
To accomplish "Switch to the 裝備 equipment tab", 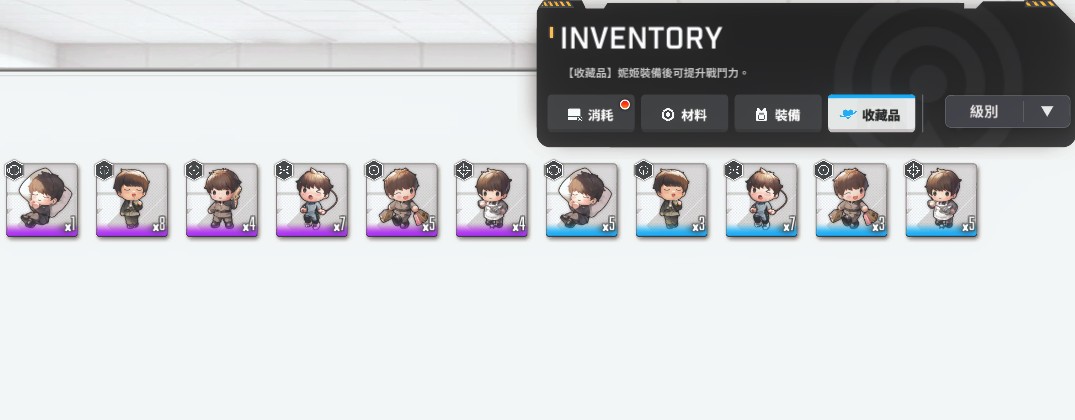I will tap(778, 114).
